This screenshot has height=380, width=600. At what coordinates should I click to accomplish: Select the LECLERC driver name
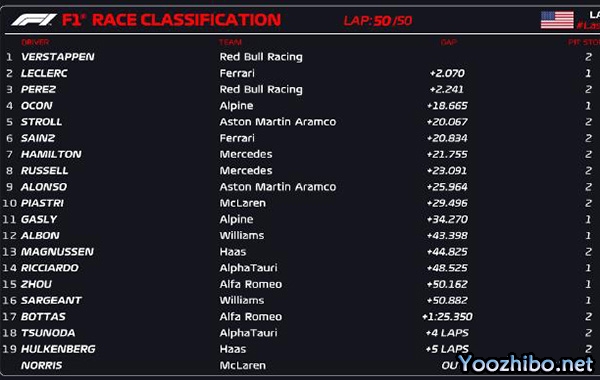44,73
